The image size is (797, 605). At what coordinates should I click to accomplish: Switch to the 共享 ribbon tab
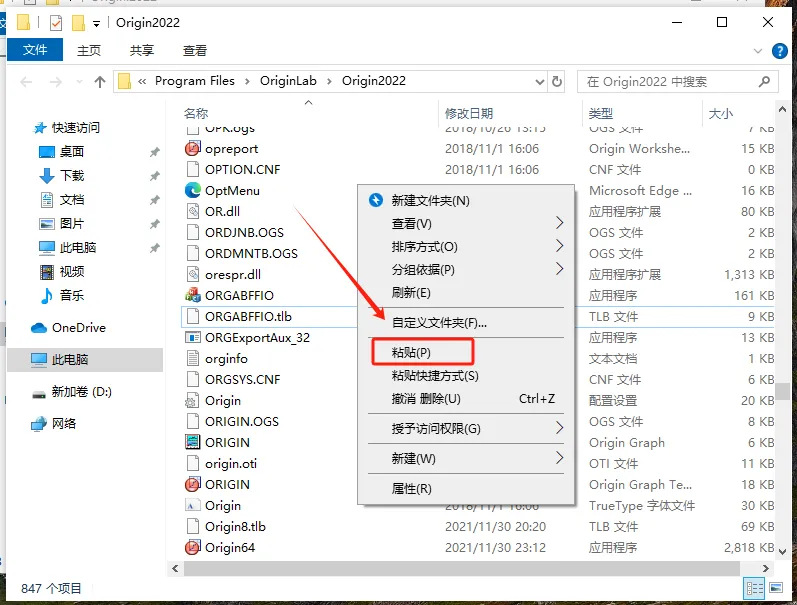(x=142, y=50)
